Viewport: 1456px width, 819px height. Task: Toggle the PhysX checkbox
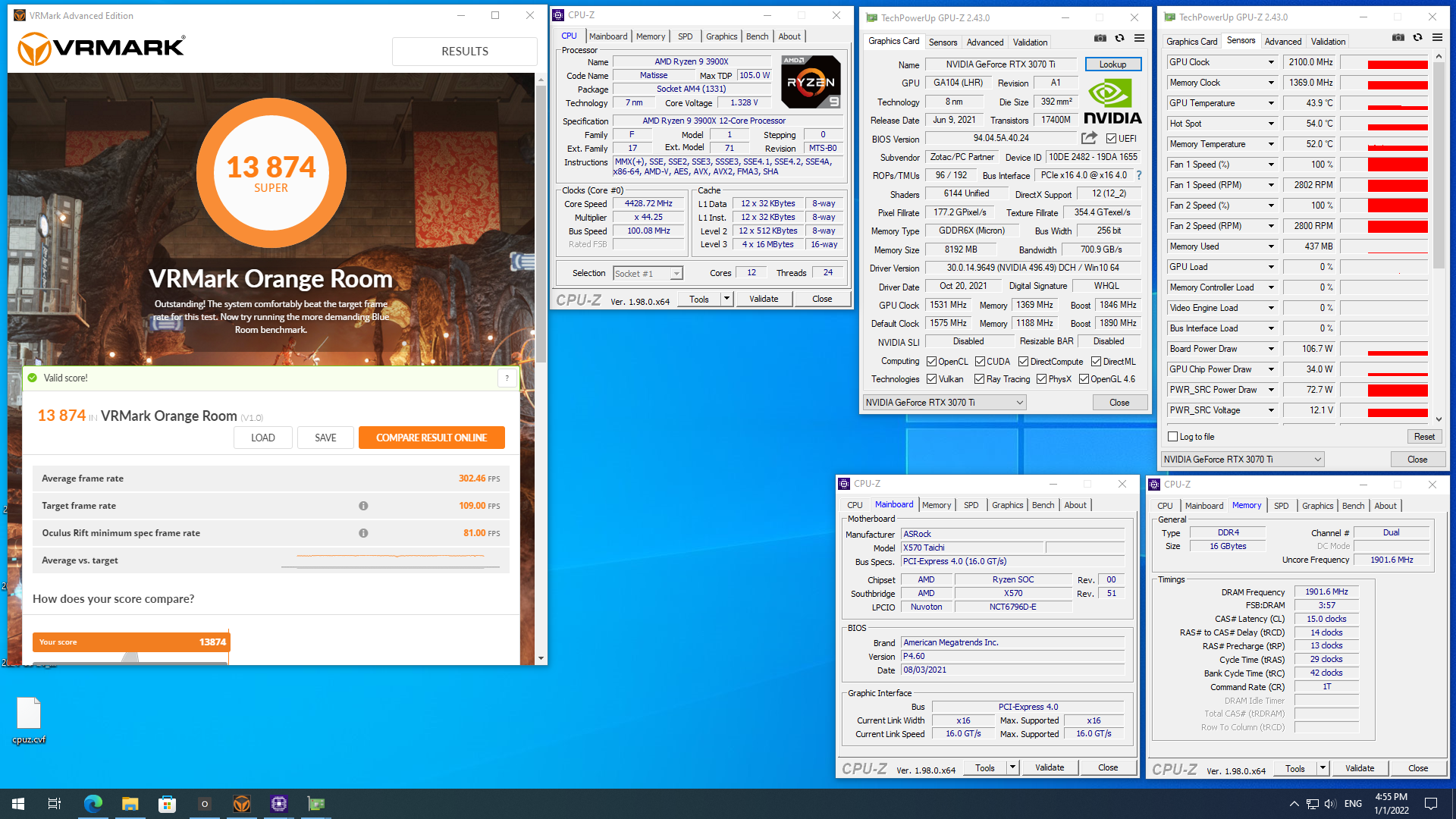coord(1041,379)
